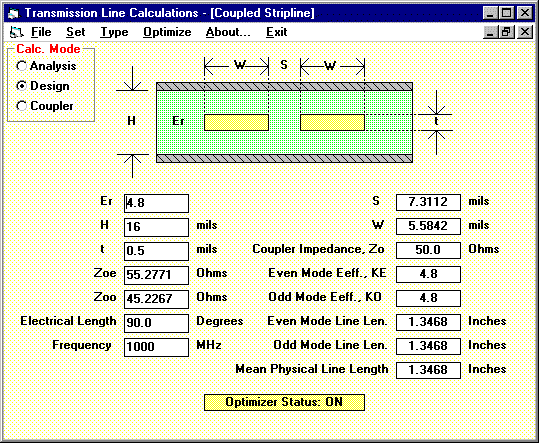Click the Mean Physical Line Length label
Image resolution: width=539 pixels, height=443 pixels.
(x=311, y=369)
